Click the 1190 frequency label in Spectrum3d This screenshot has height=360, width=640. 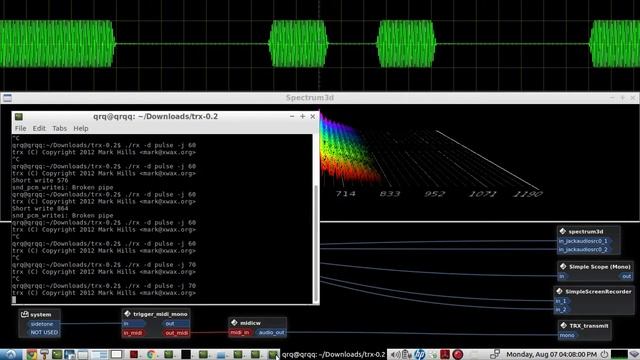pyautogui.click(x=528, y=193)
